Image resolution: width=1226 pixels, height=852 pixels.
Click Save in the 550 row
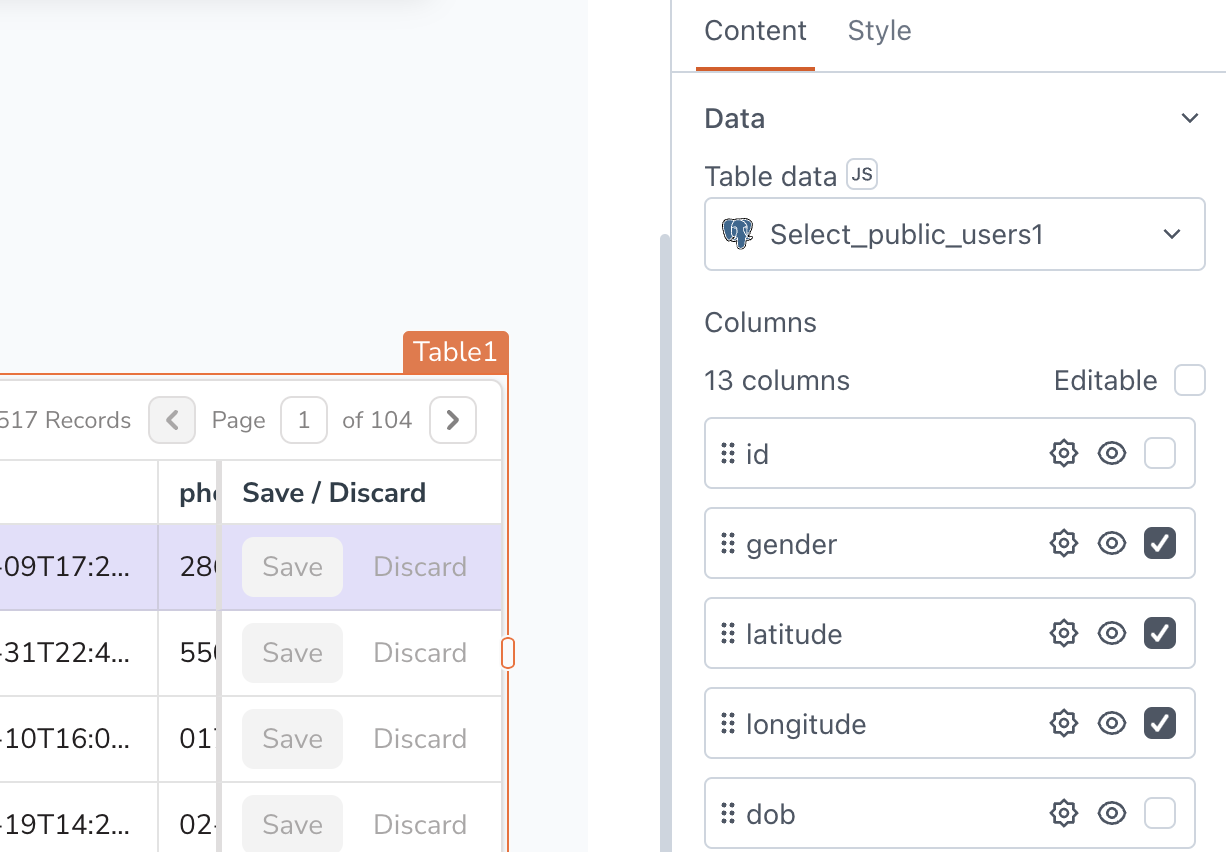[292, 653]
